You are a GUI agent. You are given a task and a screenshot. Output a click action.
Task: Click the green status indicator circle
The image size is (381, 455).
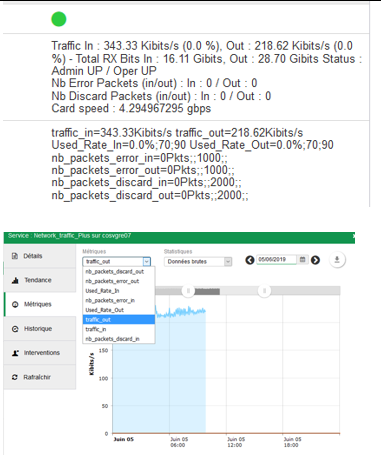[59, 19]
